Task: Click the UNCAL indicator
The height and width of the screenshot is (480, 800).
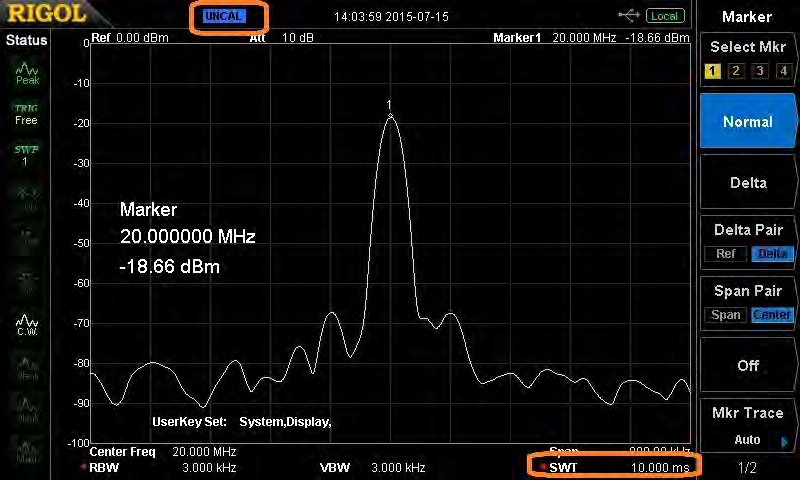Action: 224,16
